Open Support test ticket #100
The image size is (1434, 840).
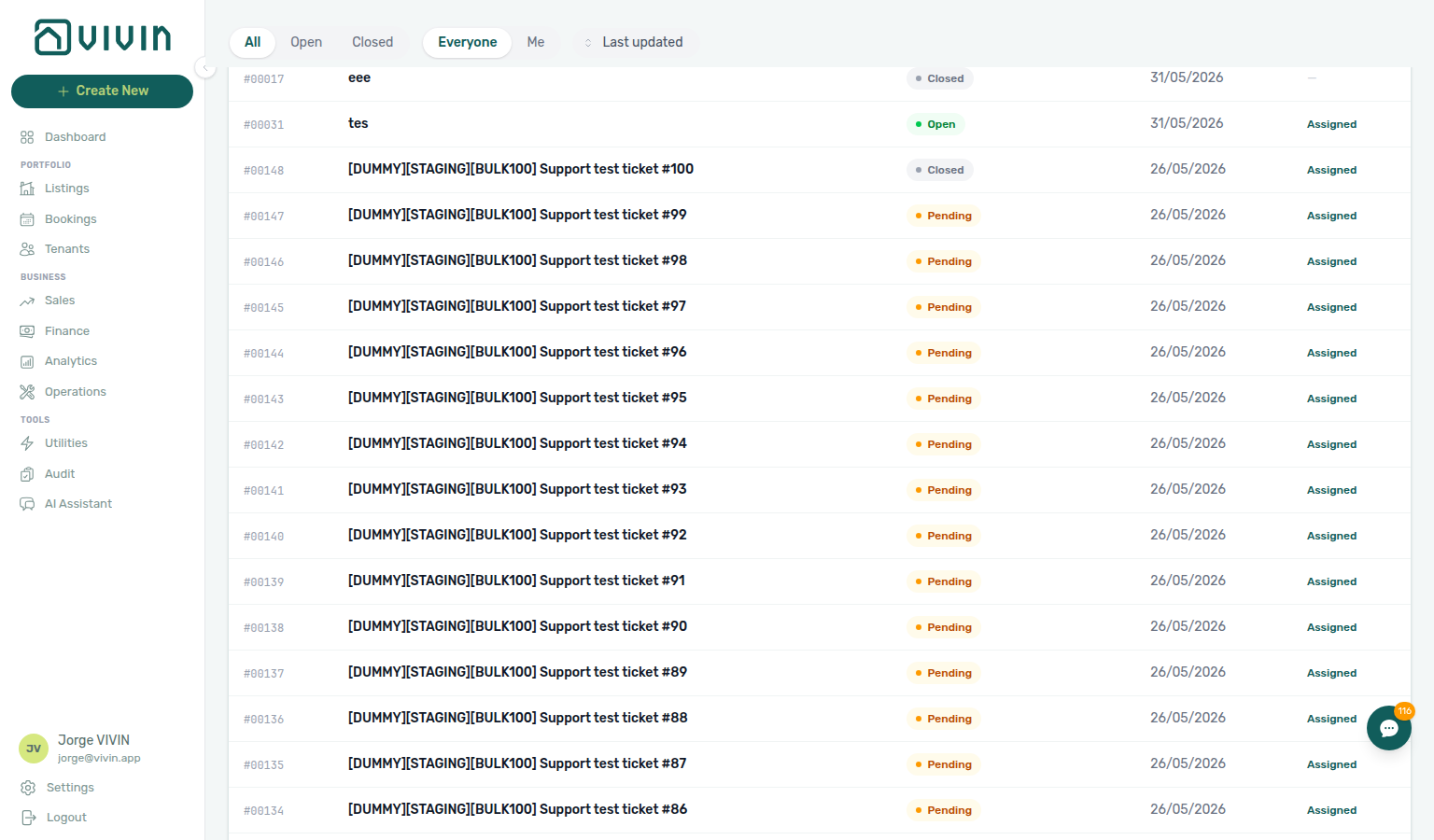pyautogui.click(x=521, y=169)
